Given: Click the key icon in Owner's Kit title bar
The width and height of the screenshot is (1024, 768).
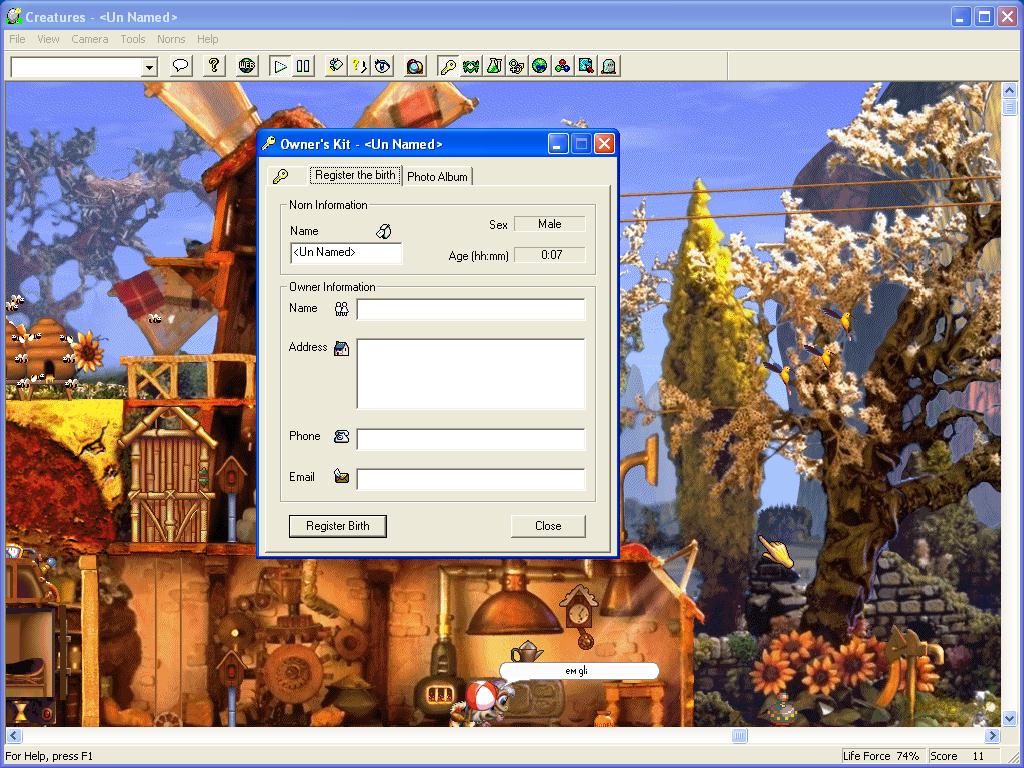Looking at the screenshot, I should [268, 144].
